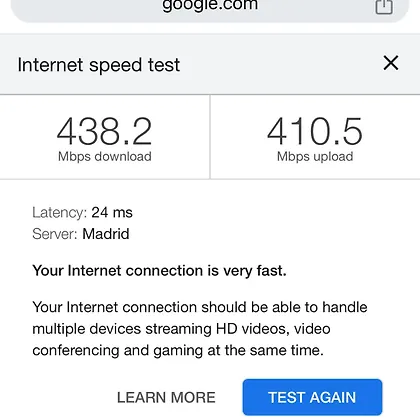Image resolution: width=420 pixels, height=420 pixels.
Task: Open the LEARN MORE link
Action: tap(166, 398)
